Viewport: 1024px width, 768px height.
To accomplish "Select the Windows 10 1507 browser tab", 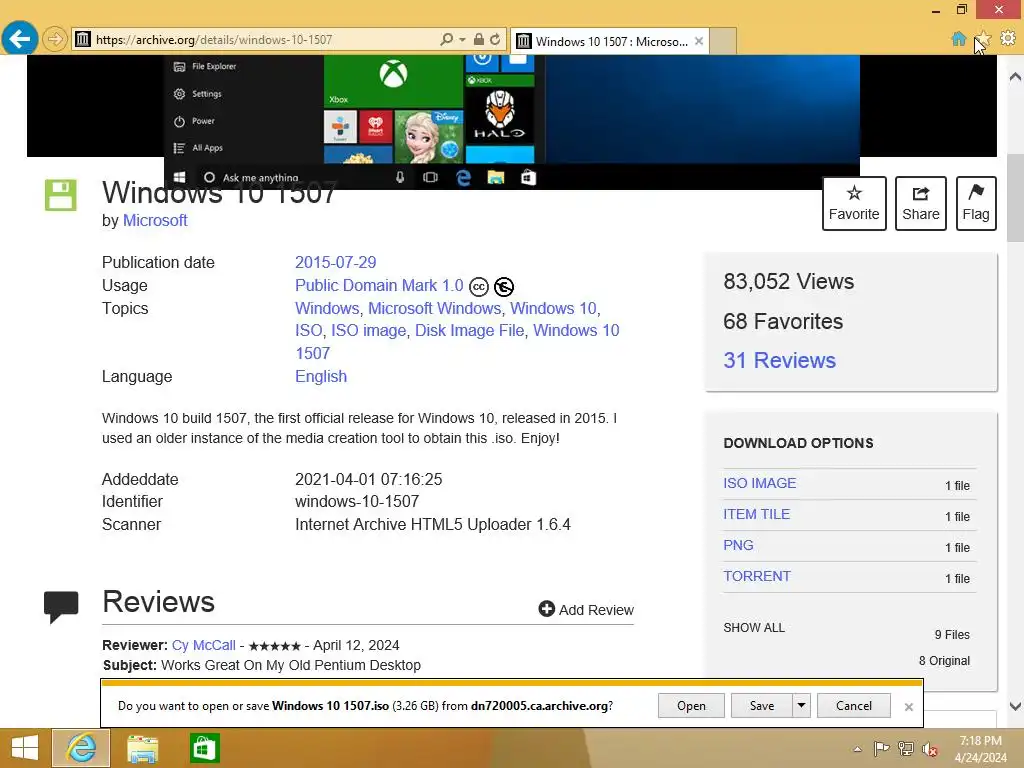I will 610,41.
